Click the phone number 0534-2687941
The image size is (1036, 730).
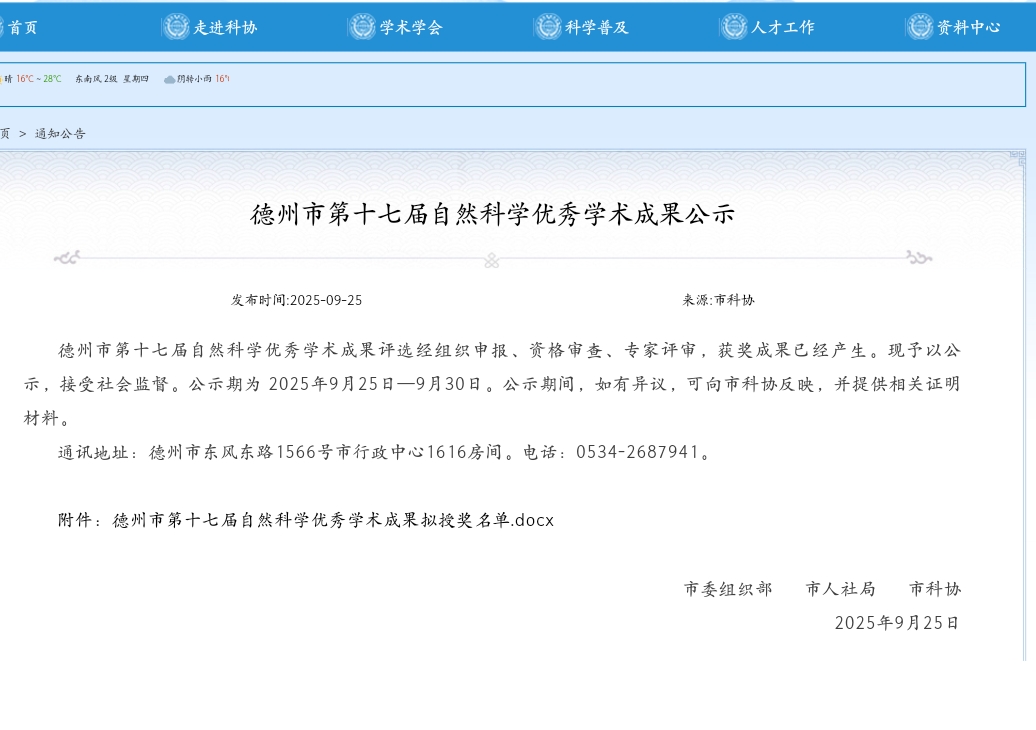pos(636,452)
